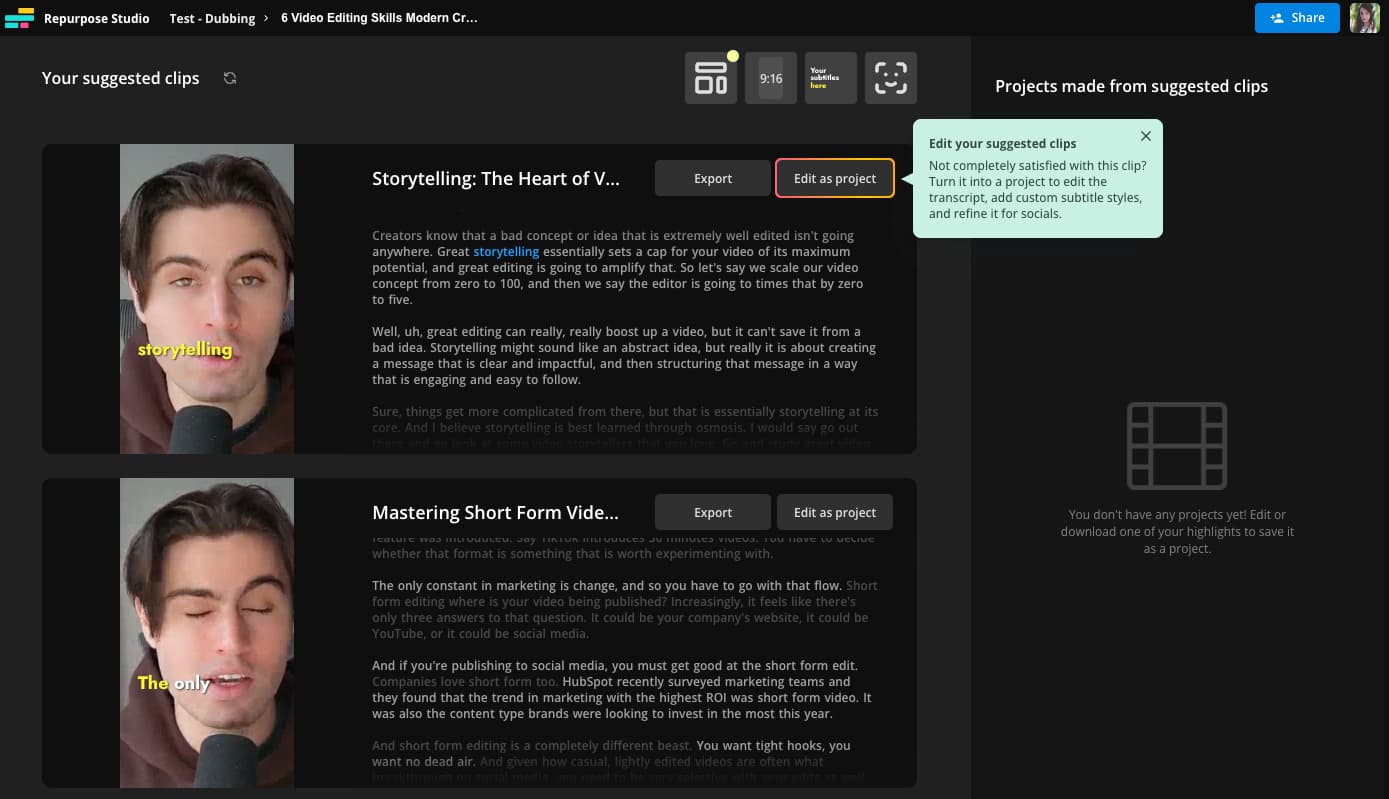Open the Repurpose Studio logo icon
This screenshot has height=799, width=1389.
20,17
